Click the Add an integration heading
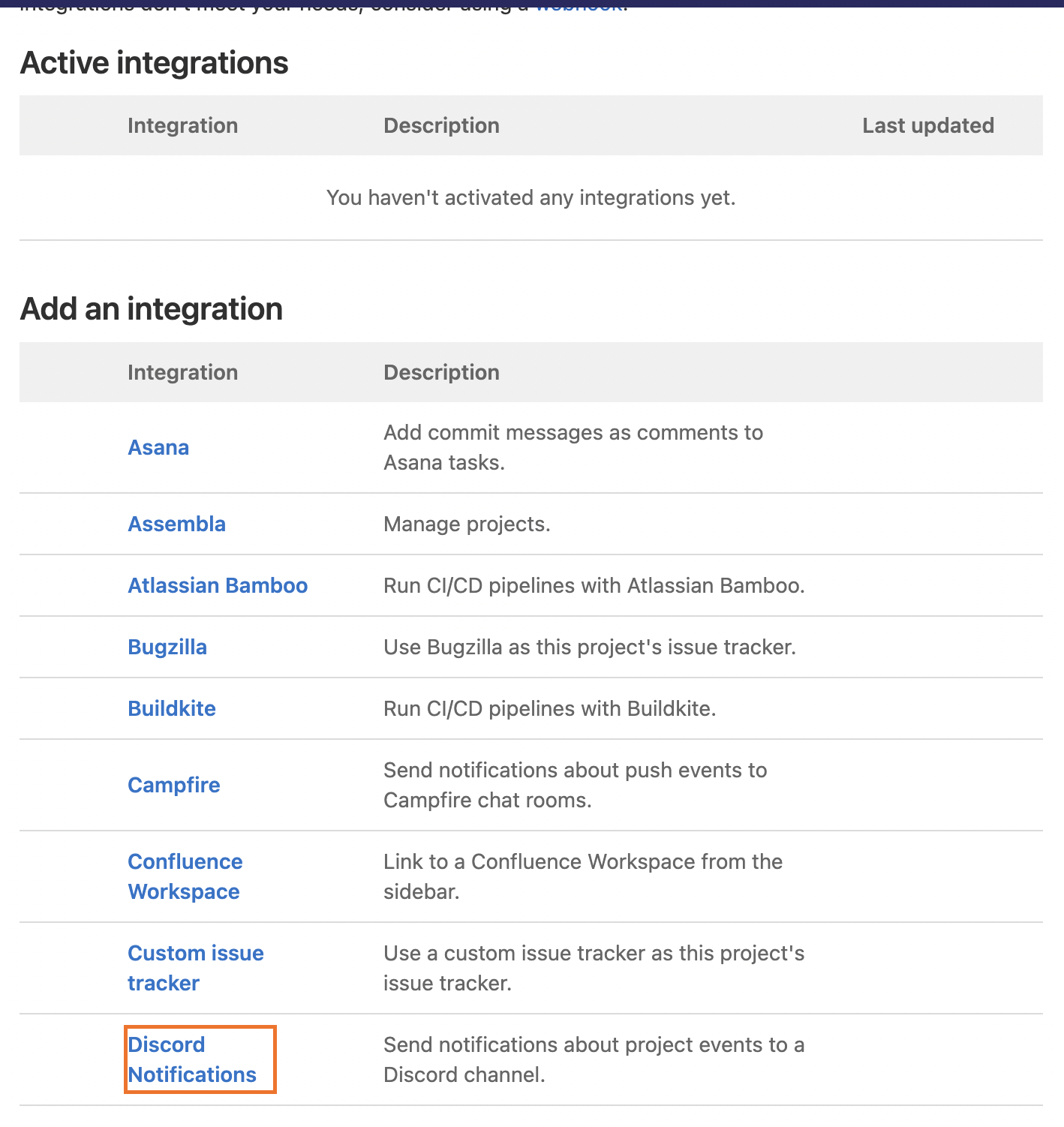Image resolution: width=1064 pixels, height=1127 pixels. point(152,309)
